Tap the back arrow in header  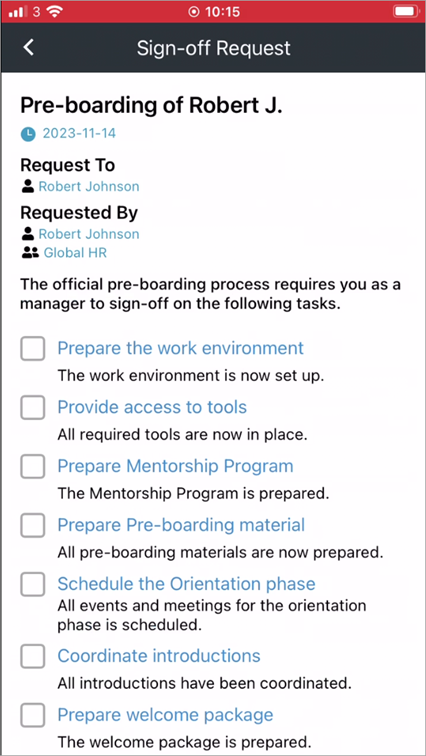(29, 48)
